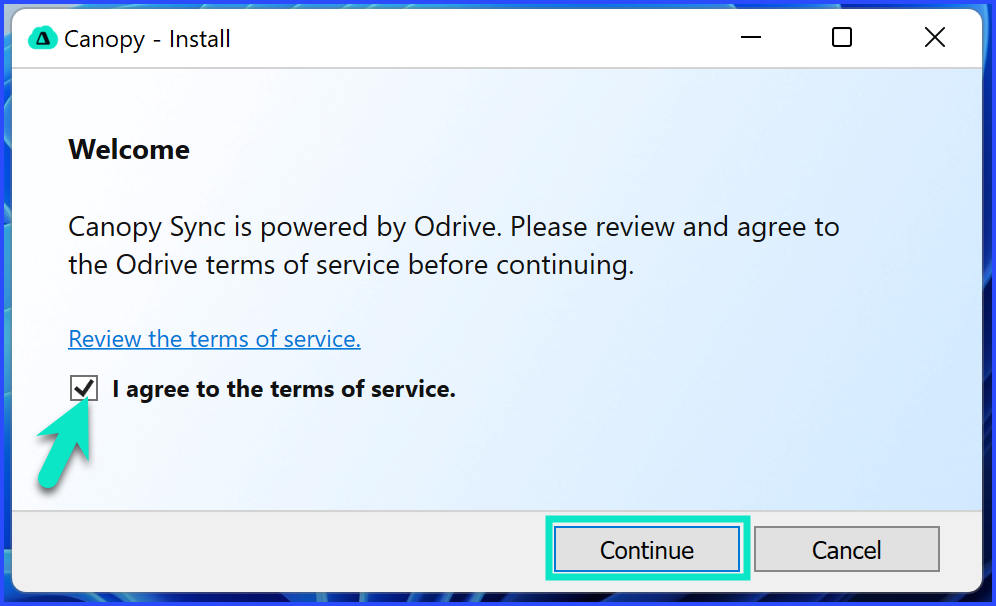This screenshot has width=996, height=606.
Task: Maximize the Canopy Install window
Action: [x=842, y=37]
